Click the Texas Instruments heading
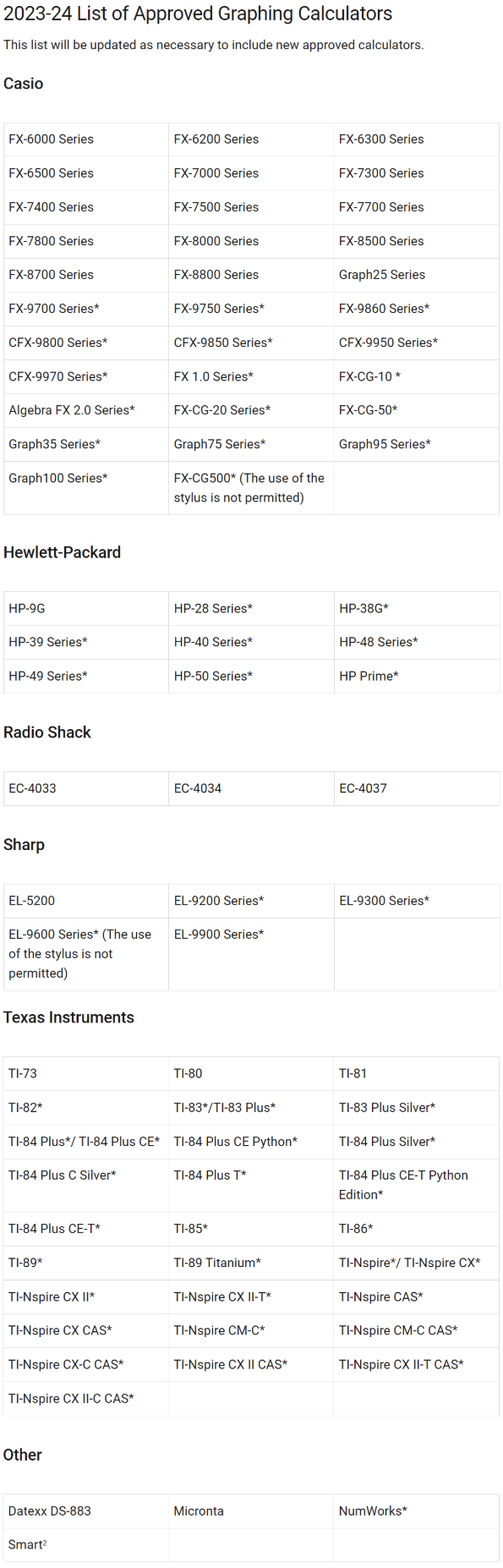Image resolution: width=503 pixels, height=1568 pixels. pos(68,1018)
